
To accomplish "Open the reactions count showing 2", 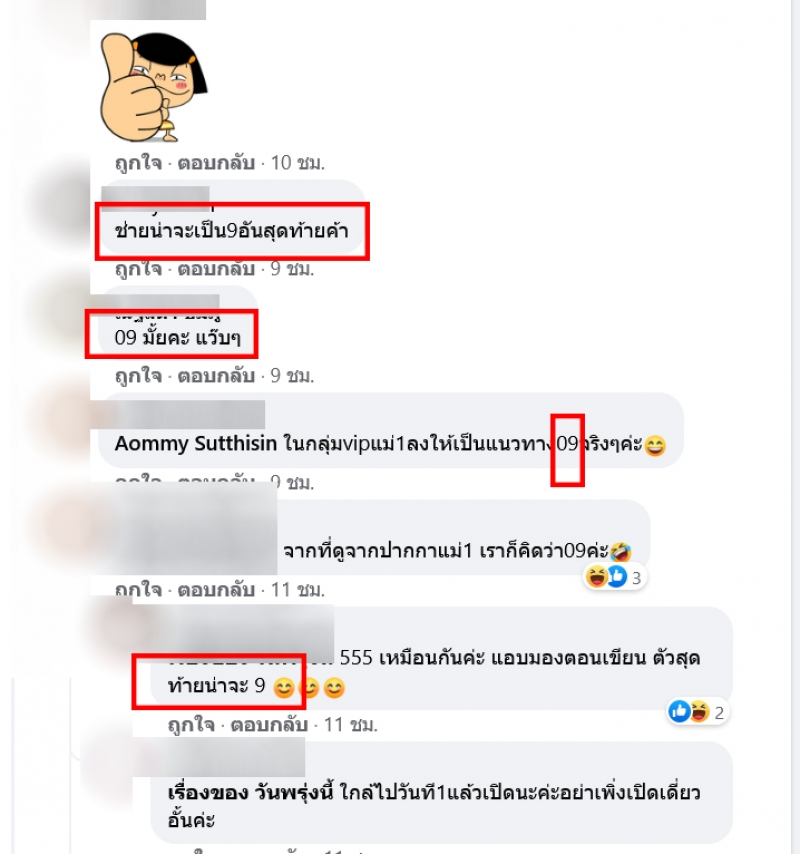I will [x=719, y=712].
